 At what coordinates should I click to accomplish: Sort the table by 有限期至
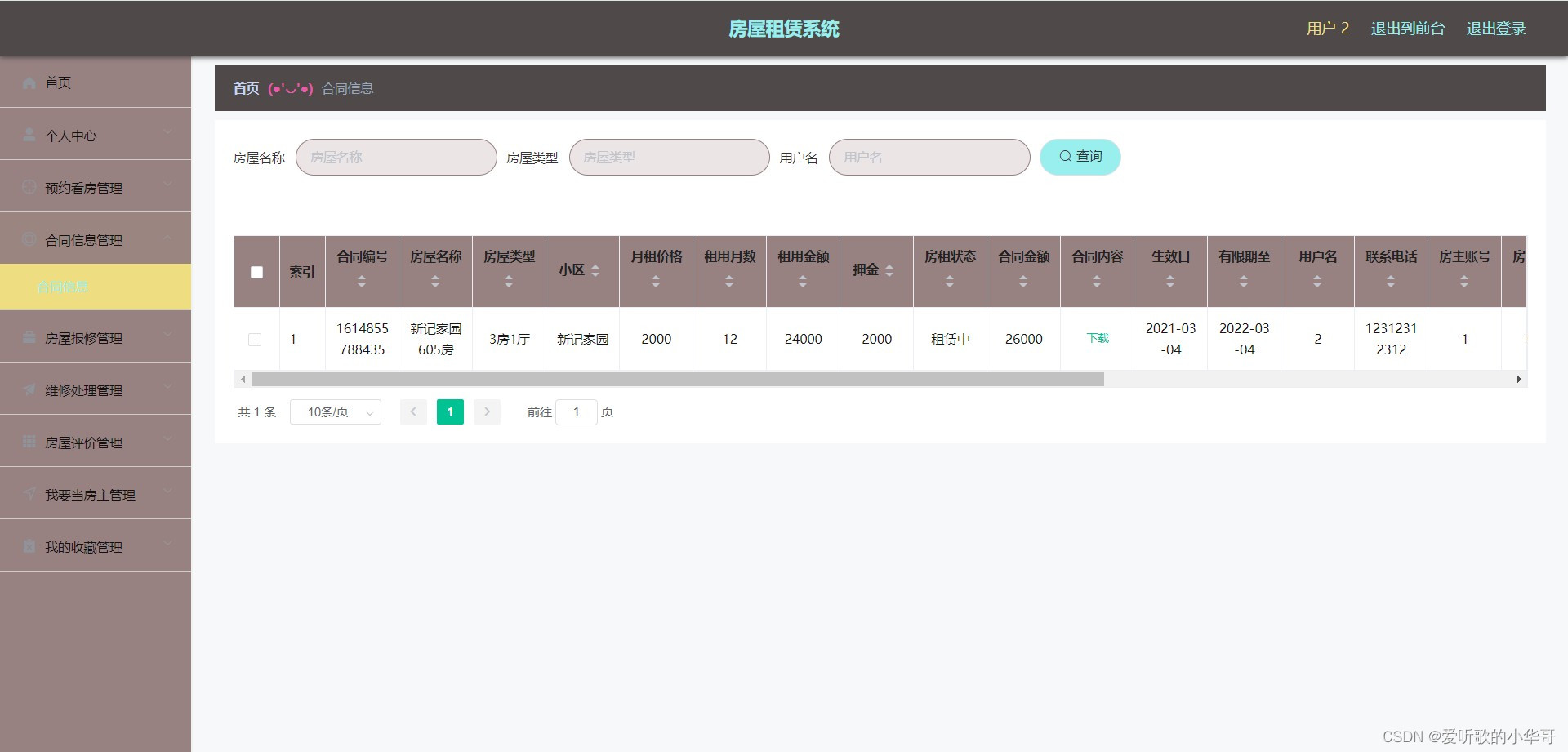(x=1244, y=282)
